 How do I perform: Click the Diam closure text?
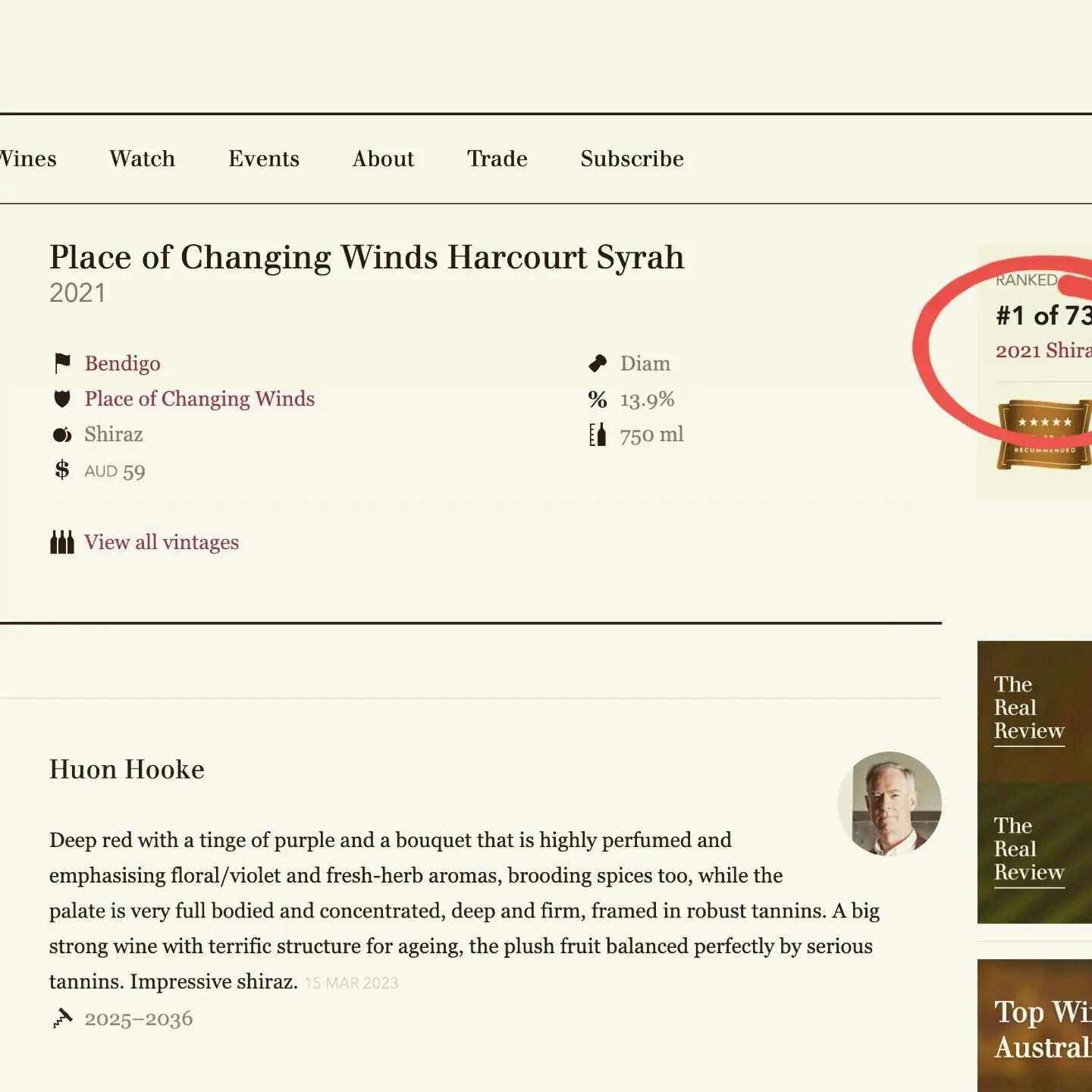tap(645, 364)
